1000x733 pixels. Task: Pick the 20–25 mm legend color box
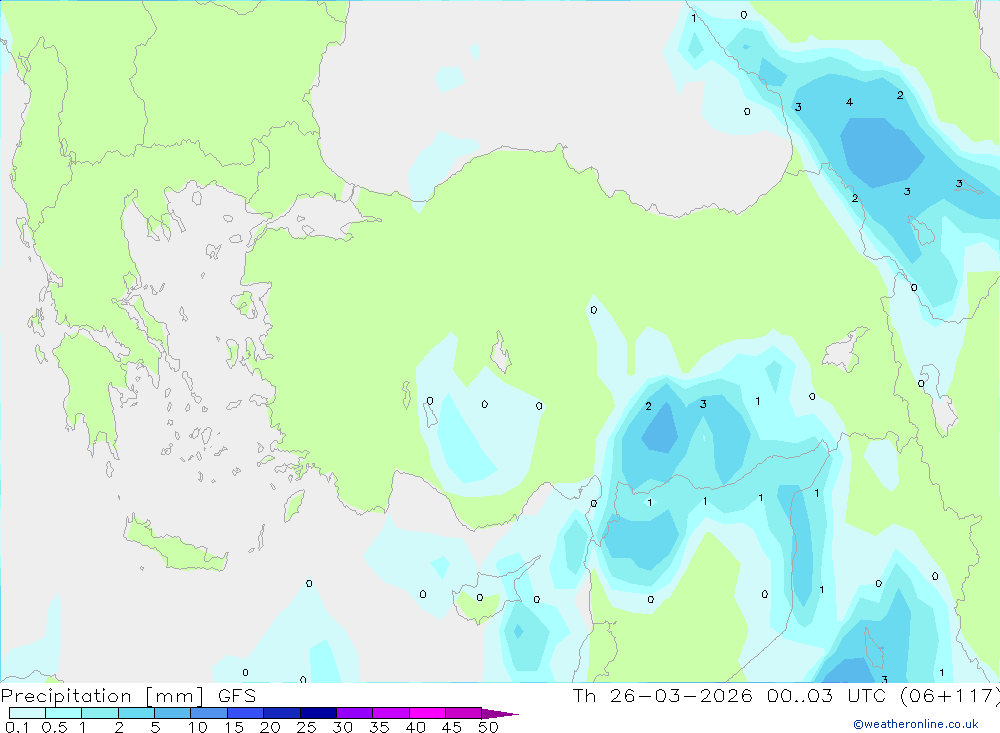pyautogui.click(x=282, y=713)
